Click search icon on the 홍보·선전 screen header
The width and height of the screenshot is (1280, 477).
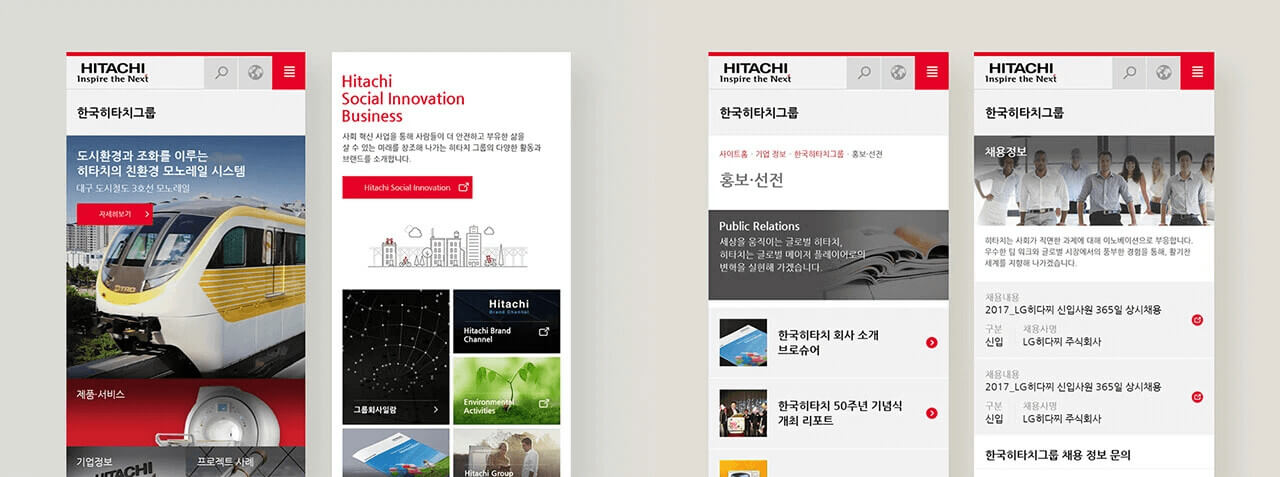pos(864,72)
